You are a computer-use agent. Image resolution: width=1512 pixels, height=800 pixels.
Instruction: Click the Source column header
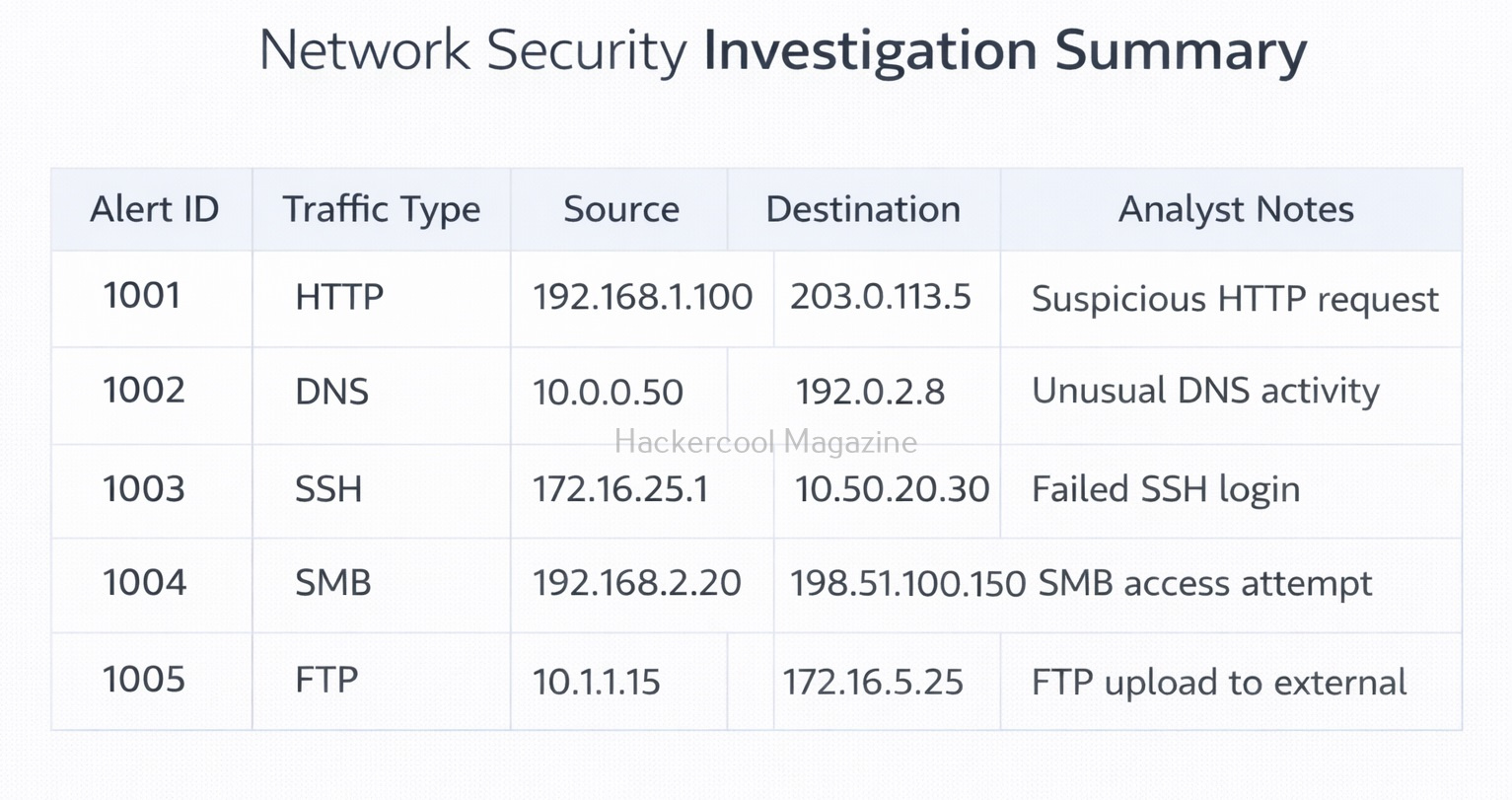click(x=620, y=209)
